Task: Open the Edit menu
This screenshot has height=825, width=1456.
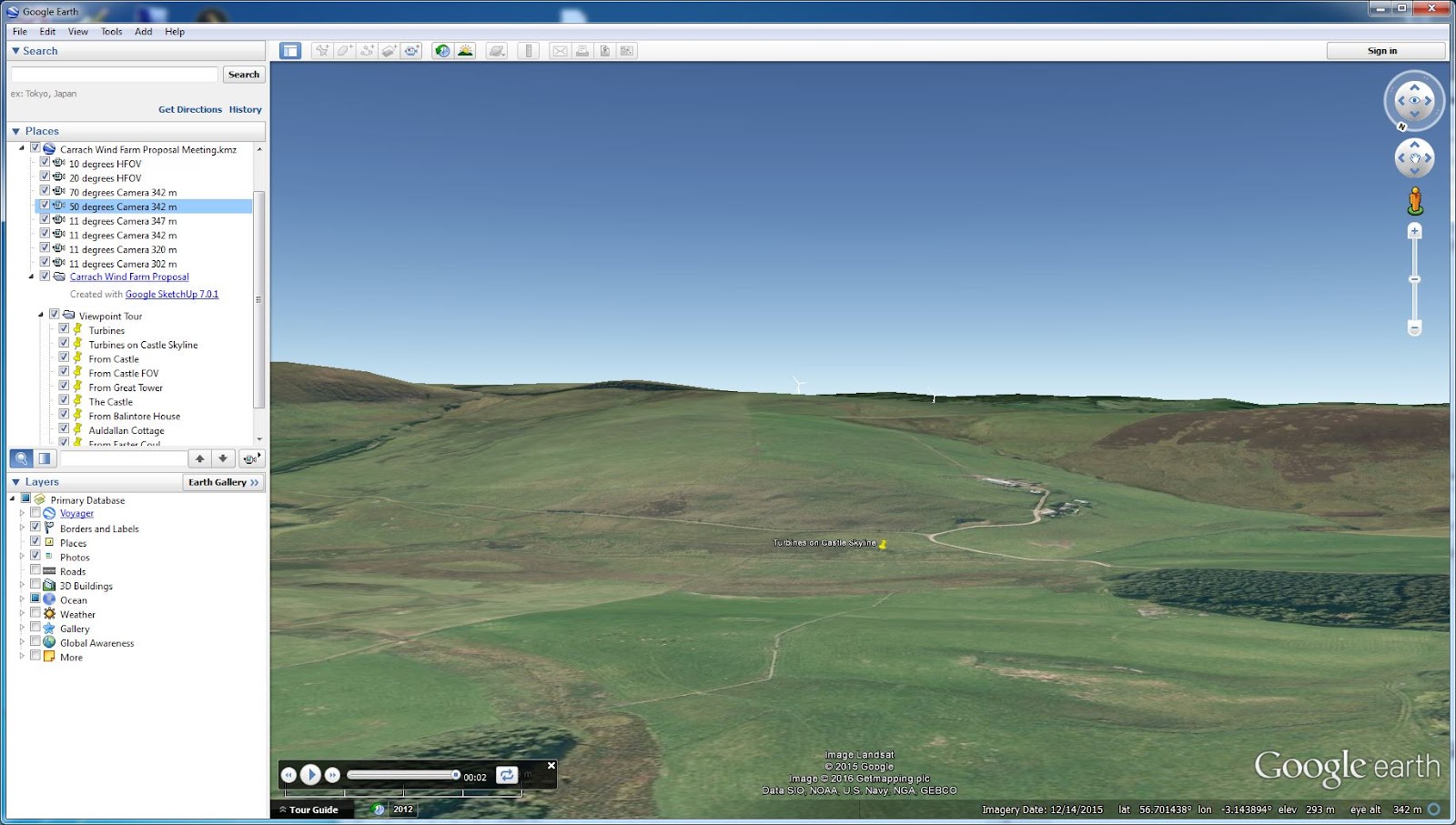Action: tap(47, 32)
